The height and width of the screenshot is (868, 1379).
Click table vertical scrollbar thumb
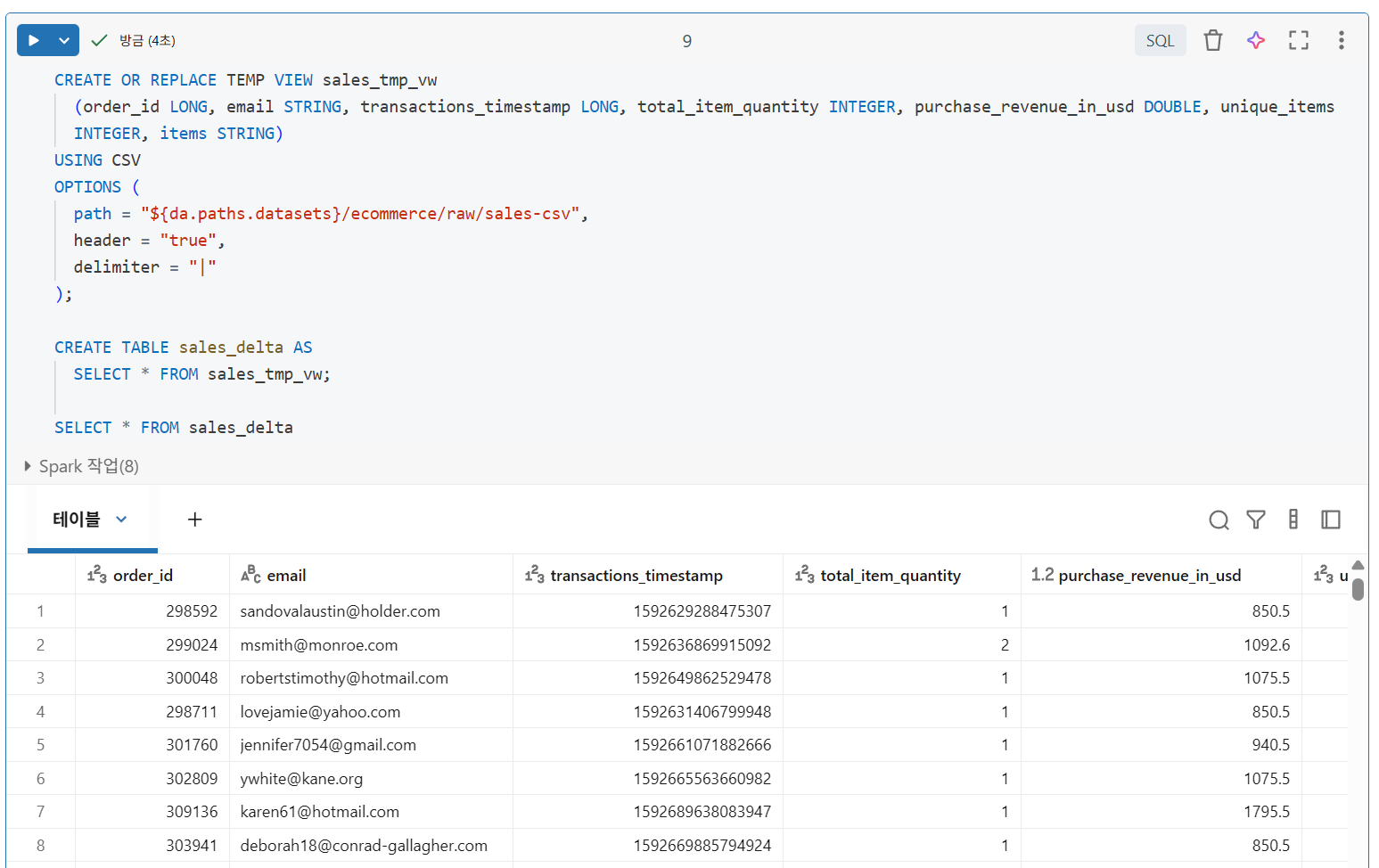click(x=1358, y=590)
